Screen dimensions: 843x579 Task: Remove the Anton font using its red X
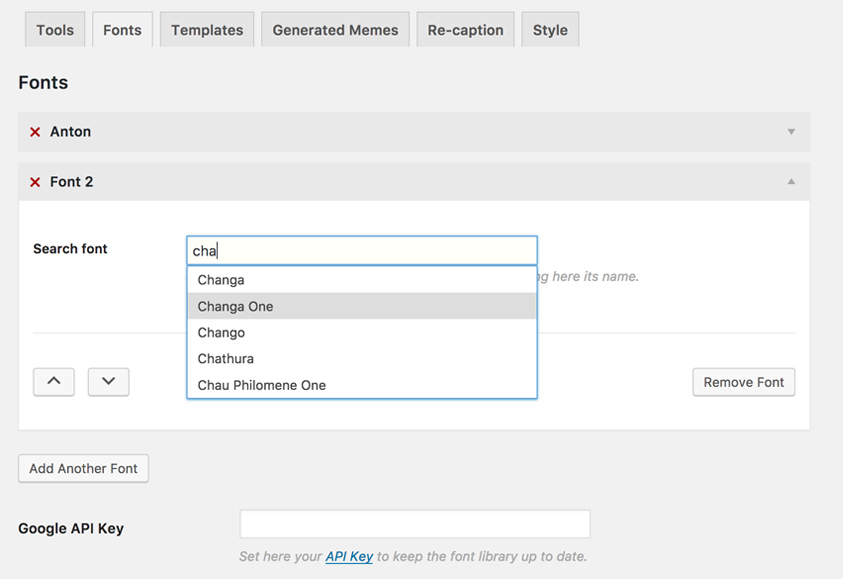tap(36, 131)
